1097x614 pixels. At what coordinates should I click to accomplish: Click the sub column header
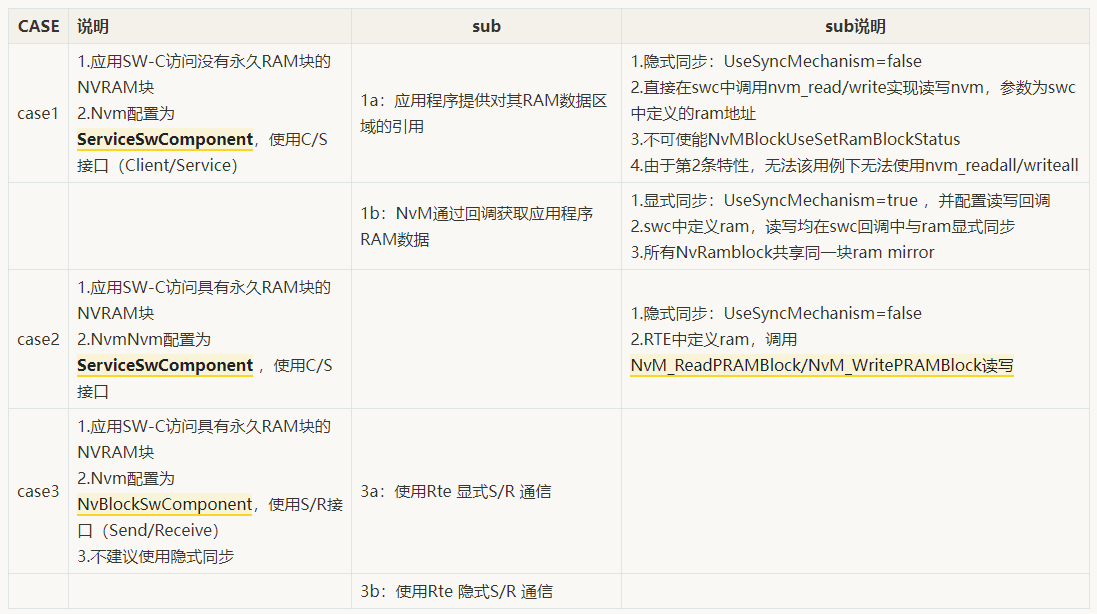tap(486, 26)
